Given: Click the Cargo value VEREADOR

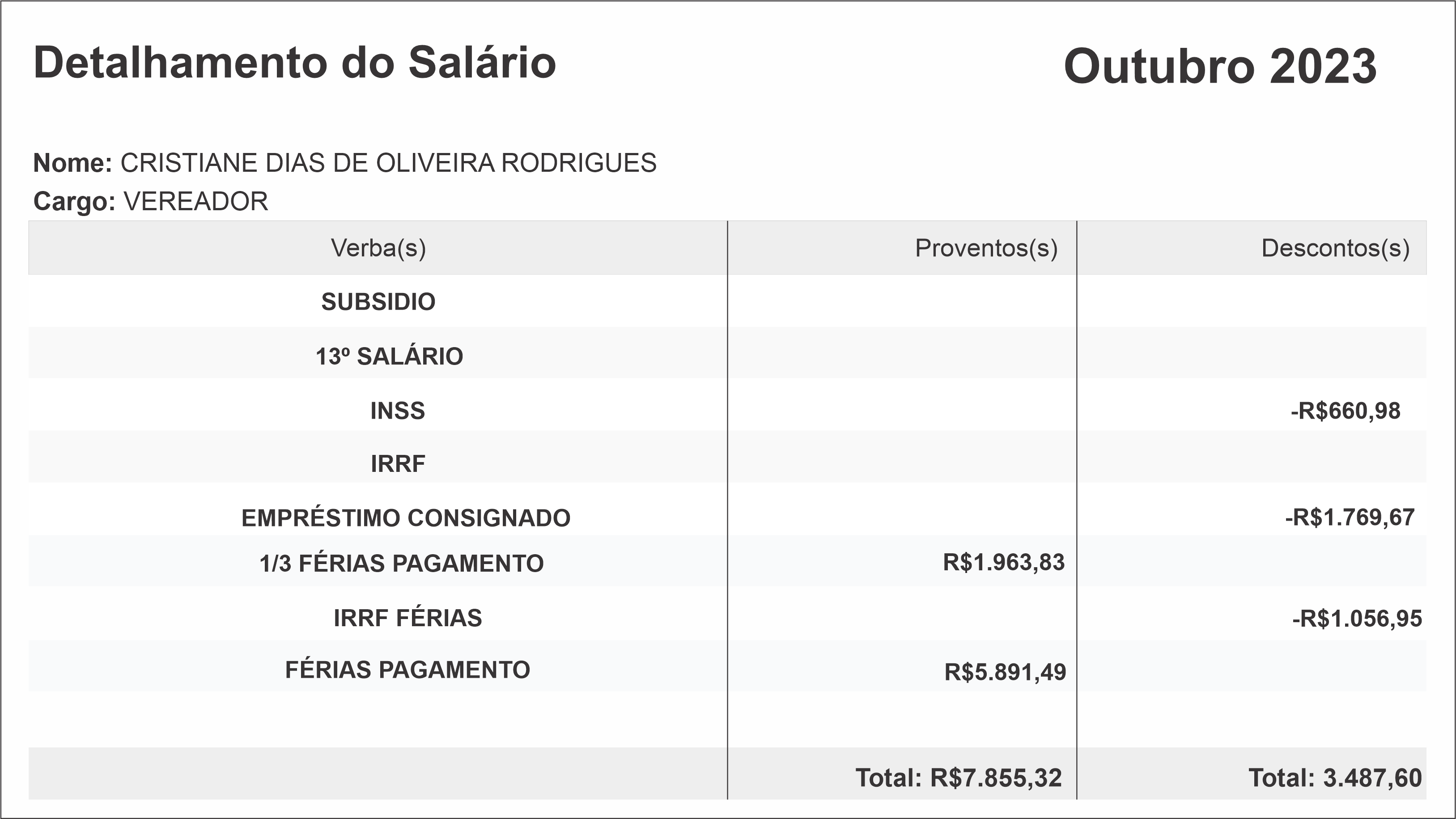Looking at the screenshot, I should click(195, 202).
